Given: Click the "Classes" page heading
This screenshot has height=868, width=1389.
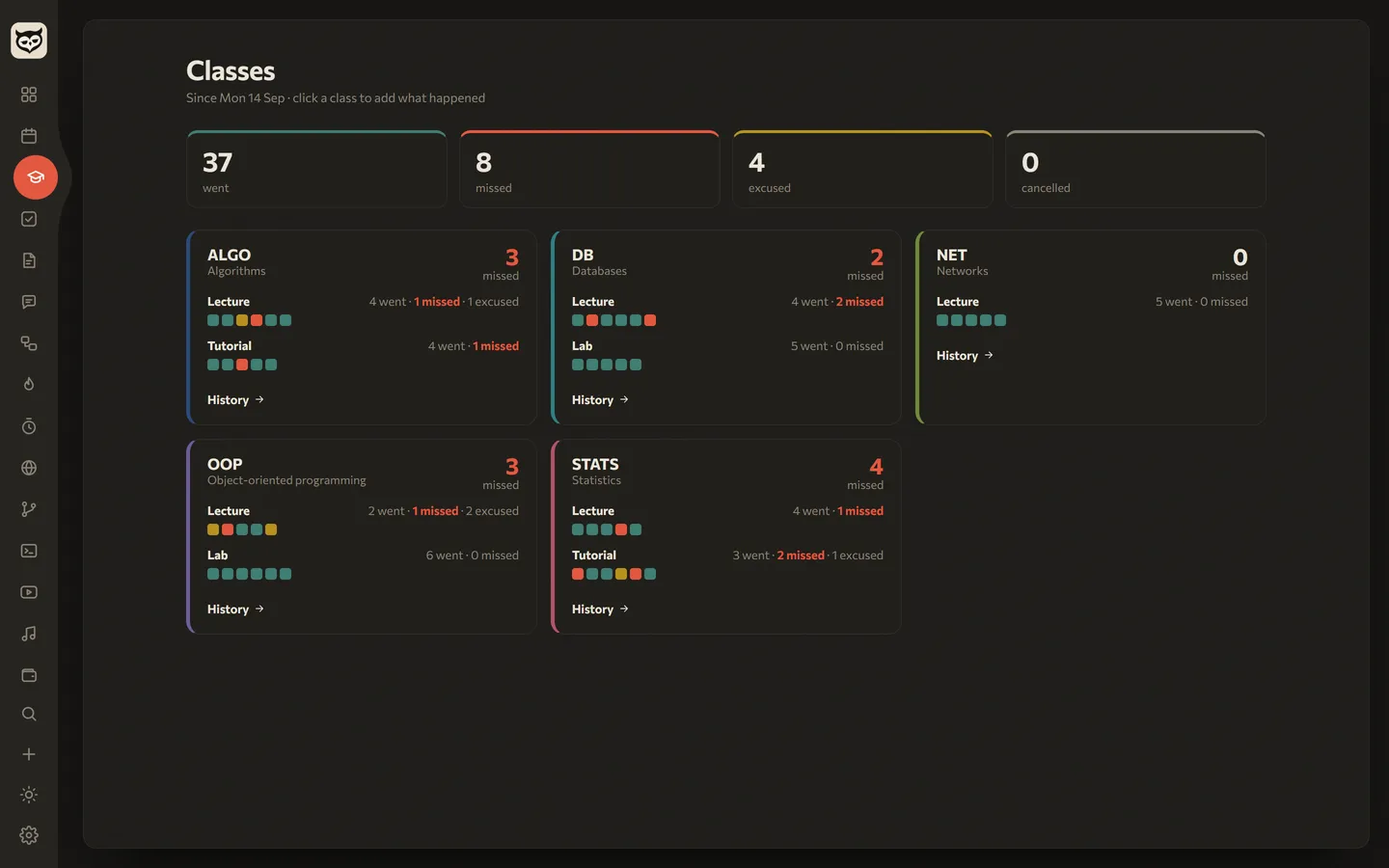Looking at the screenshot, I should coord(231,70).
